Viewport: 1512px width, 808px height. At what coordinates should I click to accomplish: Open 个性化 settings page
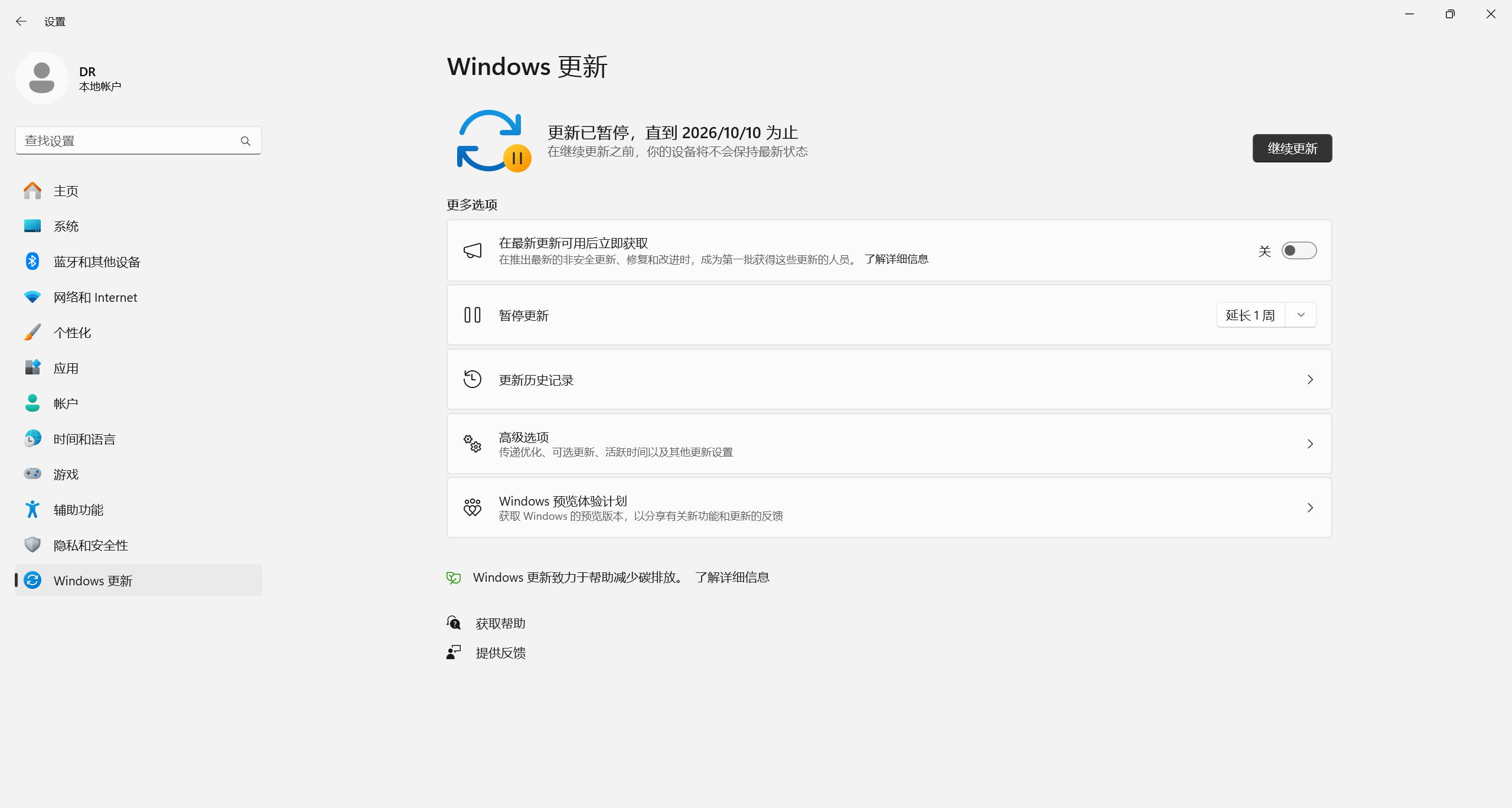tap(138, 333)
